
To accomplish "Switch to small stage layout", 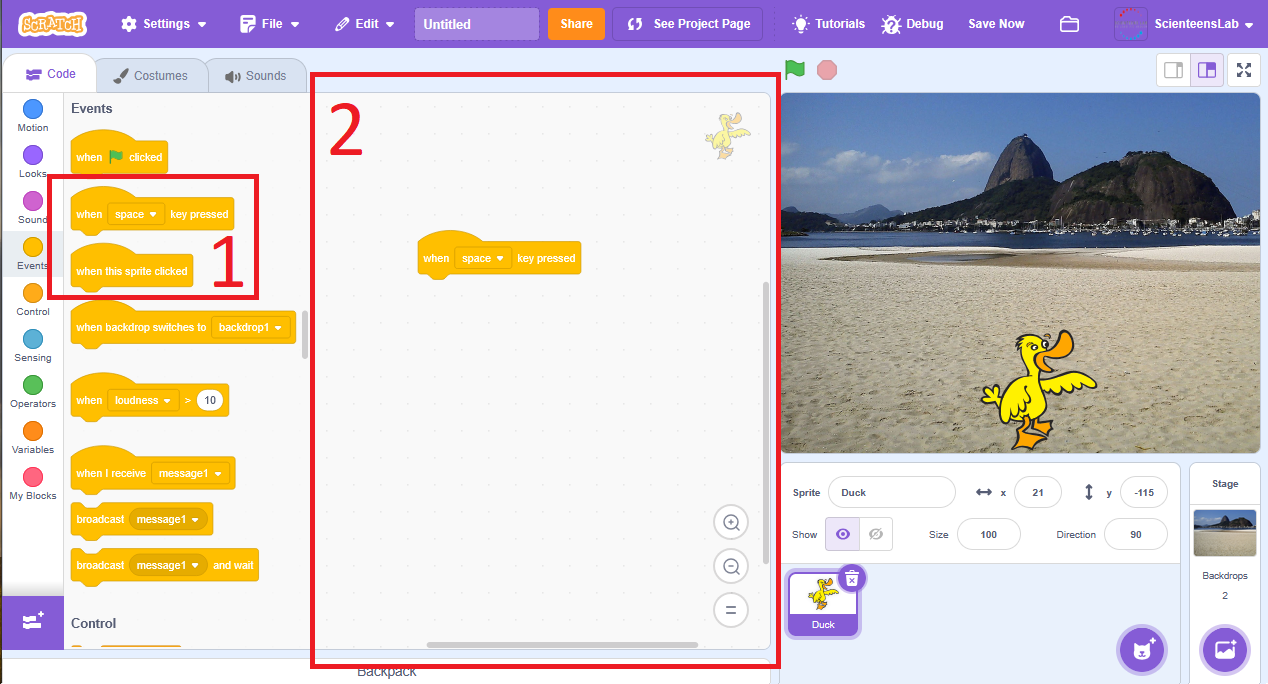I will pyautogui.click(x=1174, y=70).
